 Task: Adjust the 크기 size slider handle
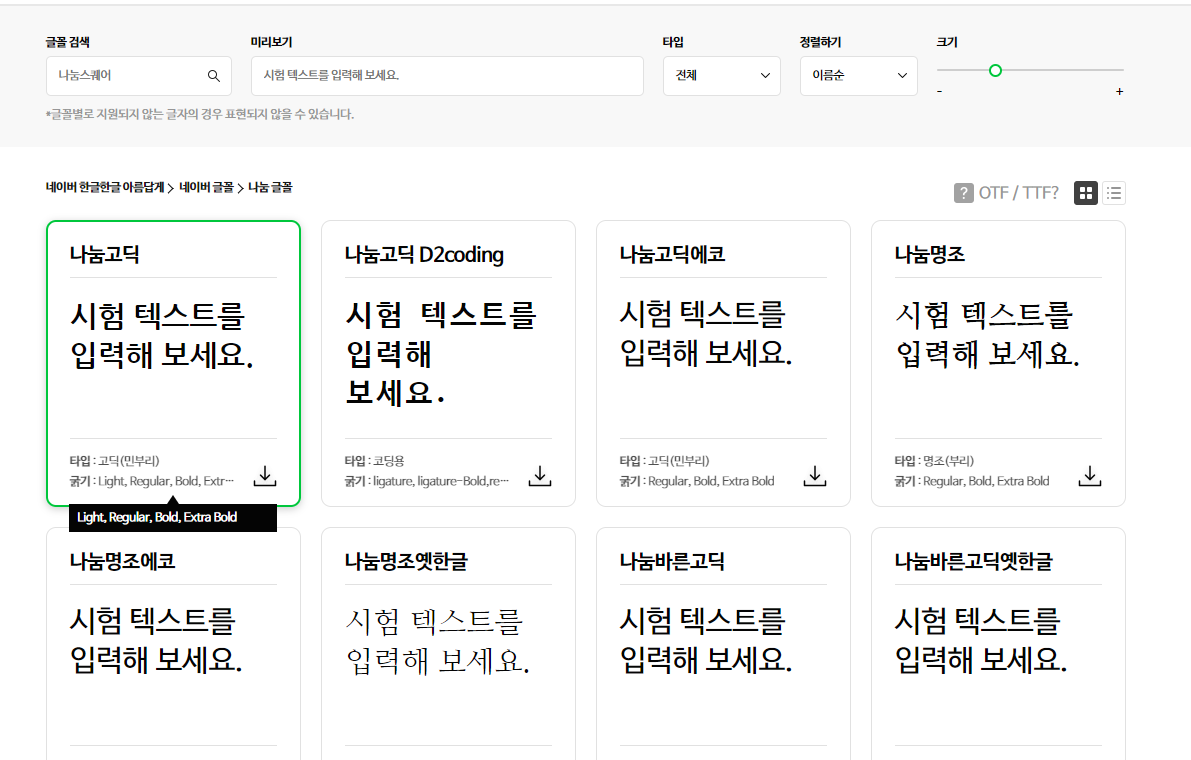pyautogui.click(x=996, y=71)
